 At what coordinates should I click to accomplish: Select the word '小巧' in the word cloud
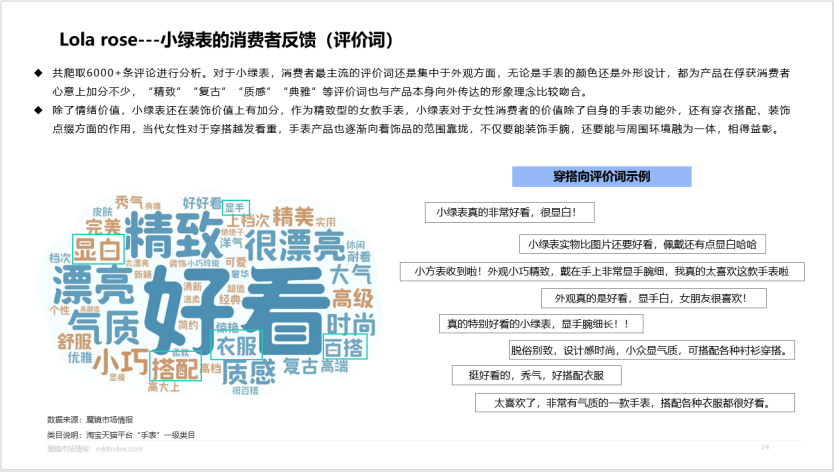pos(121,362)
